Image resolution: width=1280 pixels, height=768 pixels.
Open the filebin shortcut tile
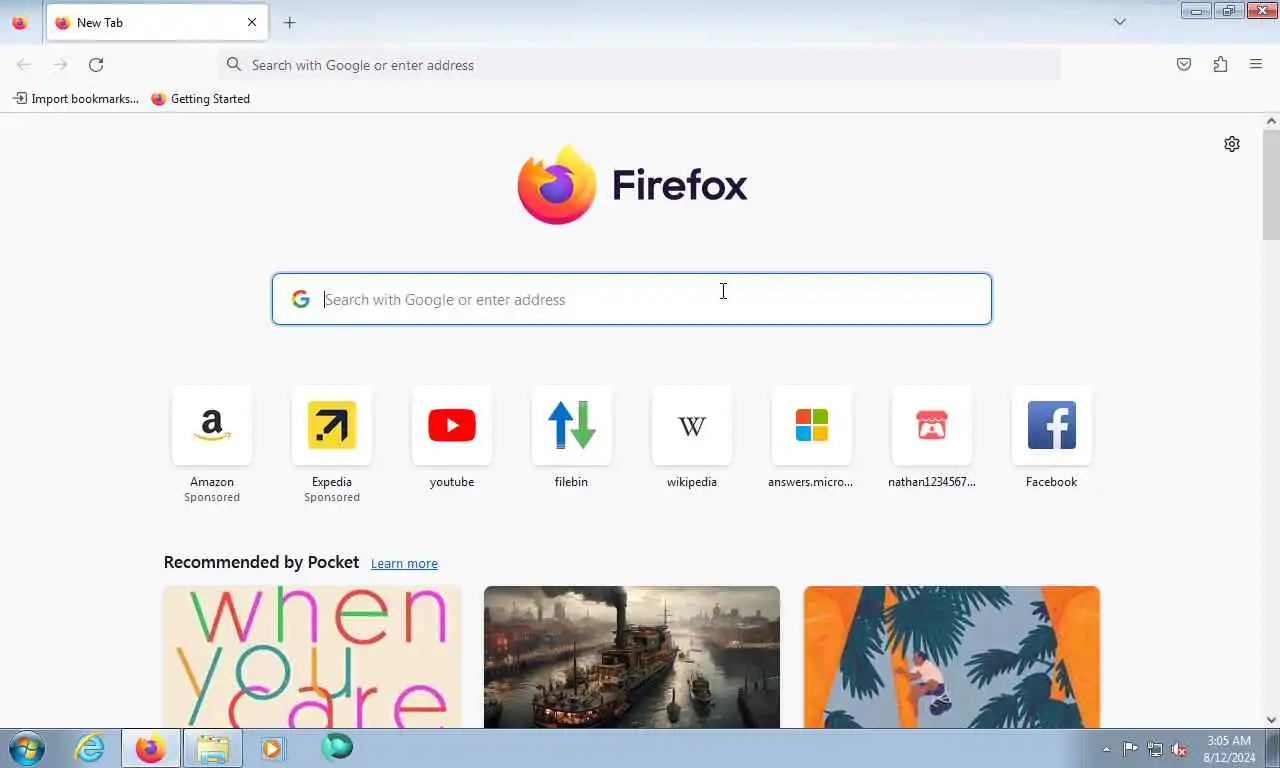pos(572,426)
